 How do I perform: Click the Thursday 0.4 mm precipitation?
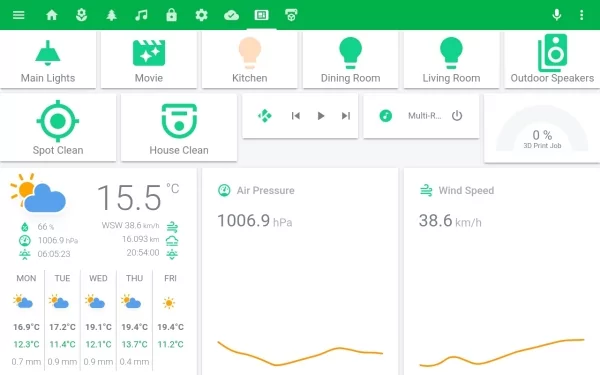coord(134,362)
